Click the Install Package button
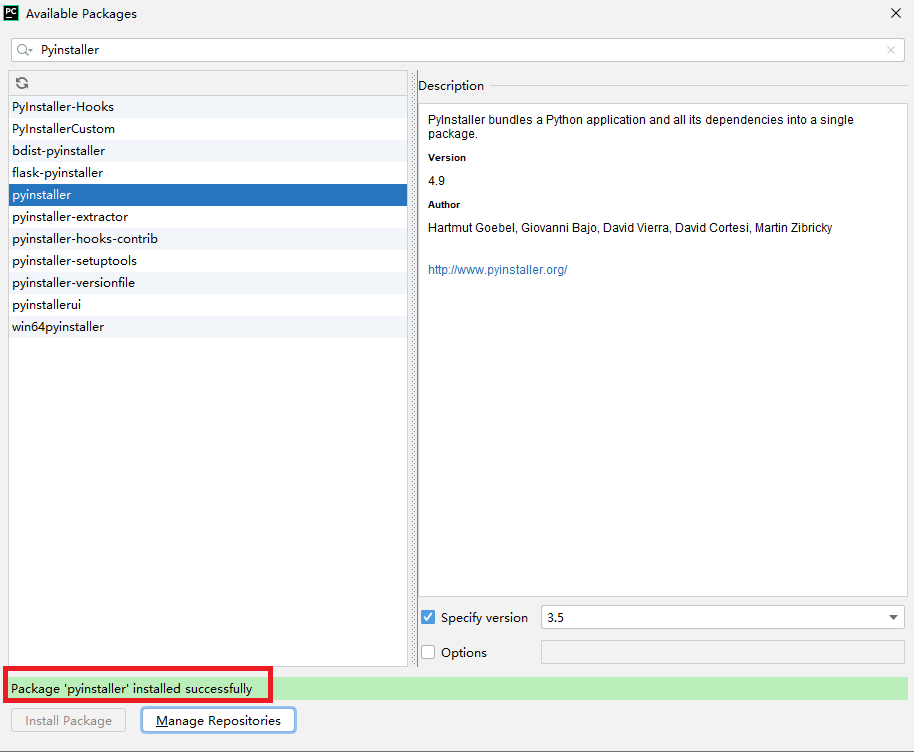The image size is (914, 756). click(x=68, y=720)
